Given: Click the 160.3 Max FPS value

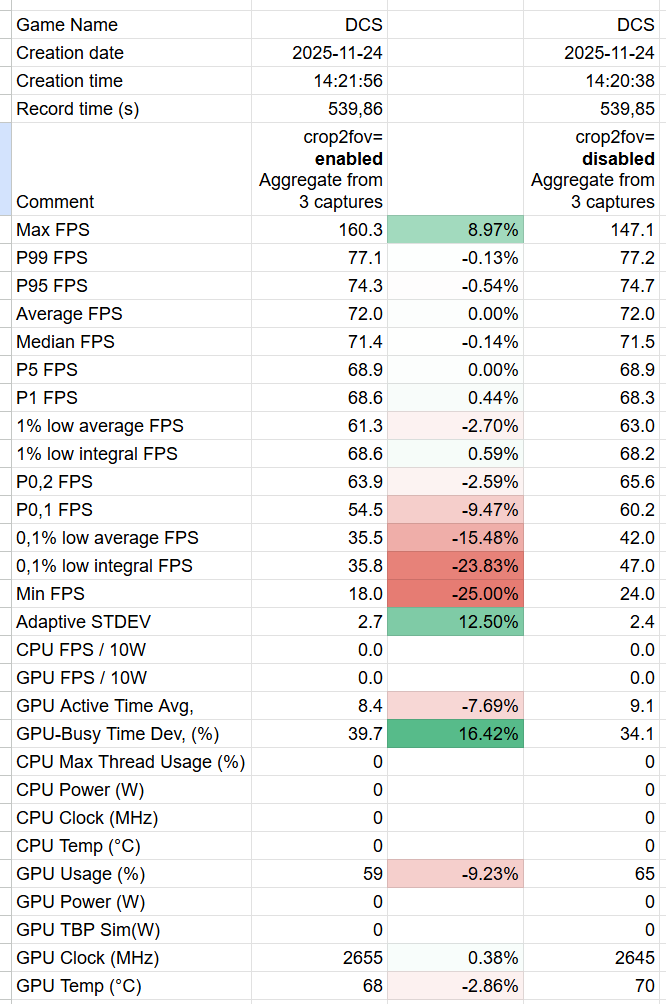Looking at the screenshot, I should click(360, 230).
